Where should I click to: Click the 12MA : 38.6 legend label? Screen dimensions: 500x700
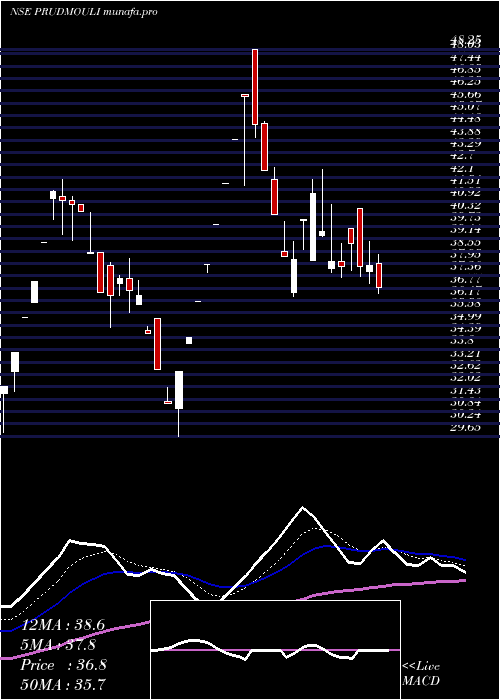(x=62, y=625)
